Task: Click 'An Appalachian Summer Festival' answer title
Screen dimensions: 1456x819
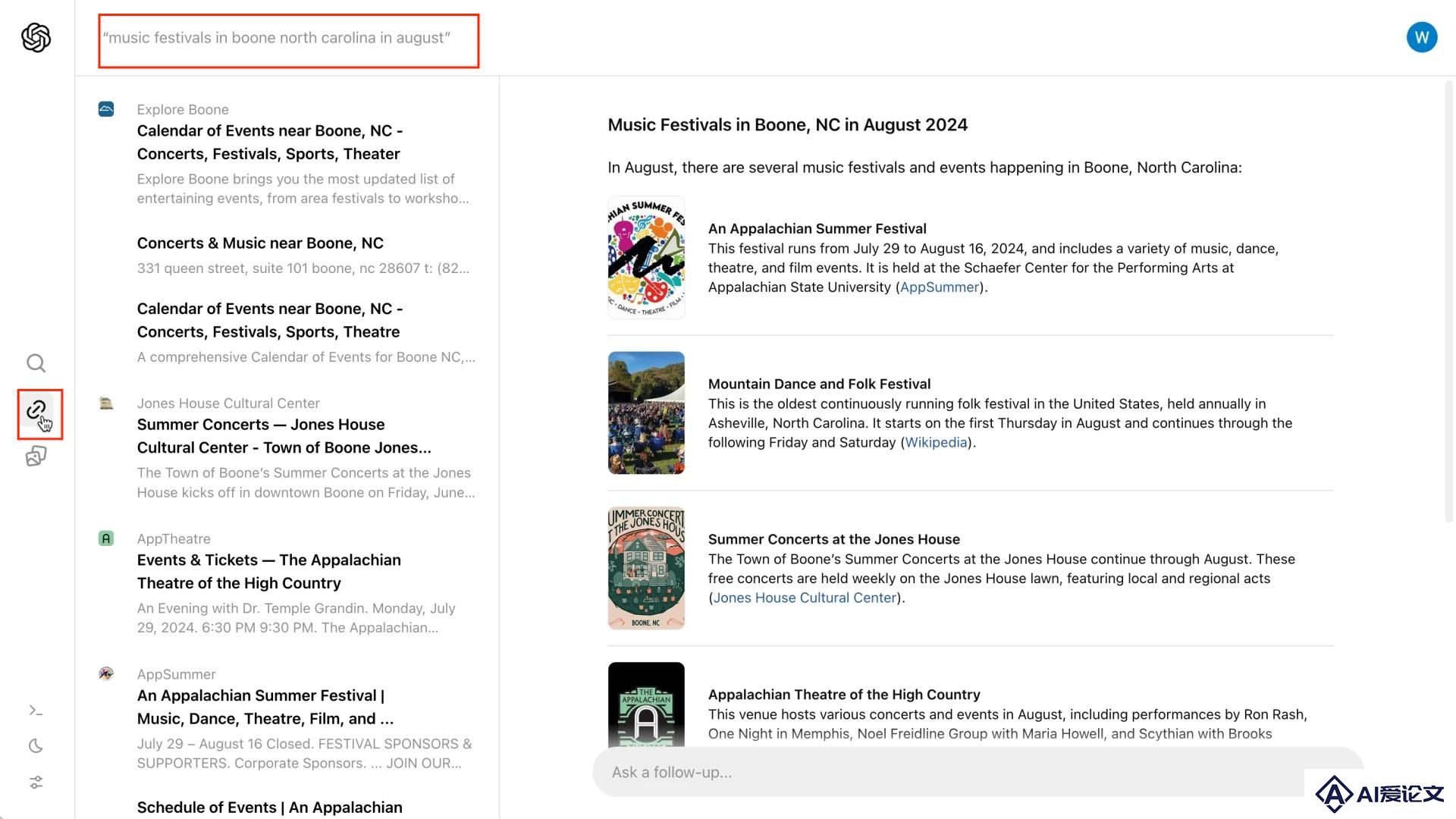Action: 817,228
